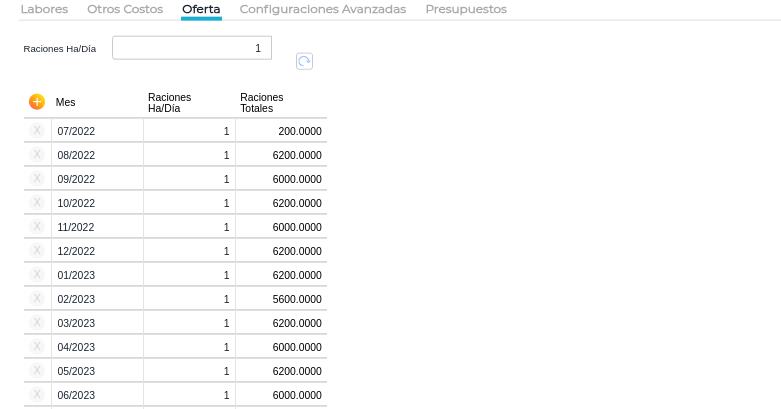Remove the 04/2023 row with X
The height and width of the screenshot is (409, 781).
click(x=37, y=346)
